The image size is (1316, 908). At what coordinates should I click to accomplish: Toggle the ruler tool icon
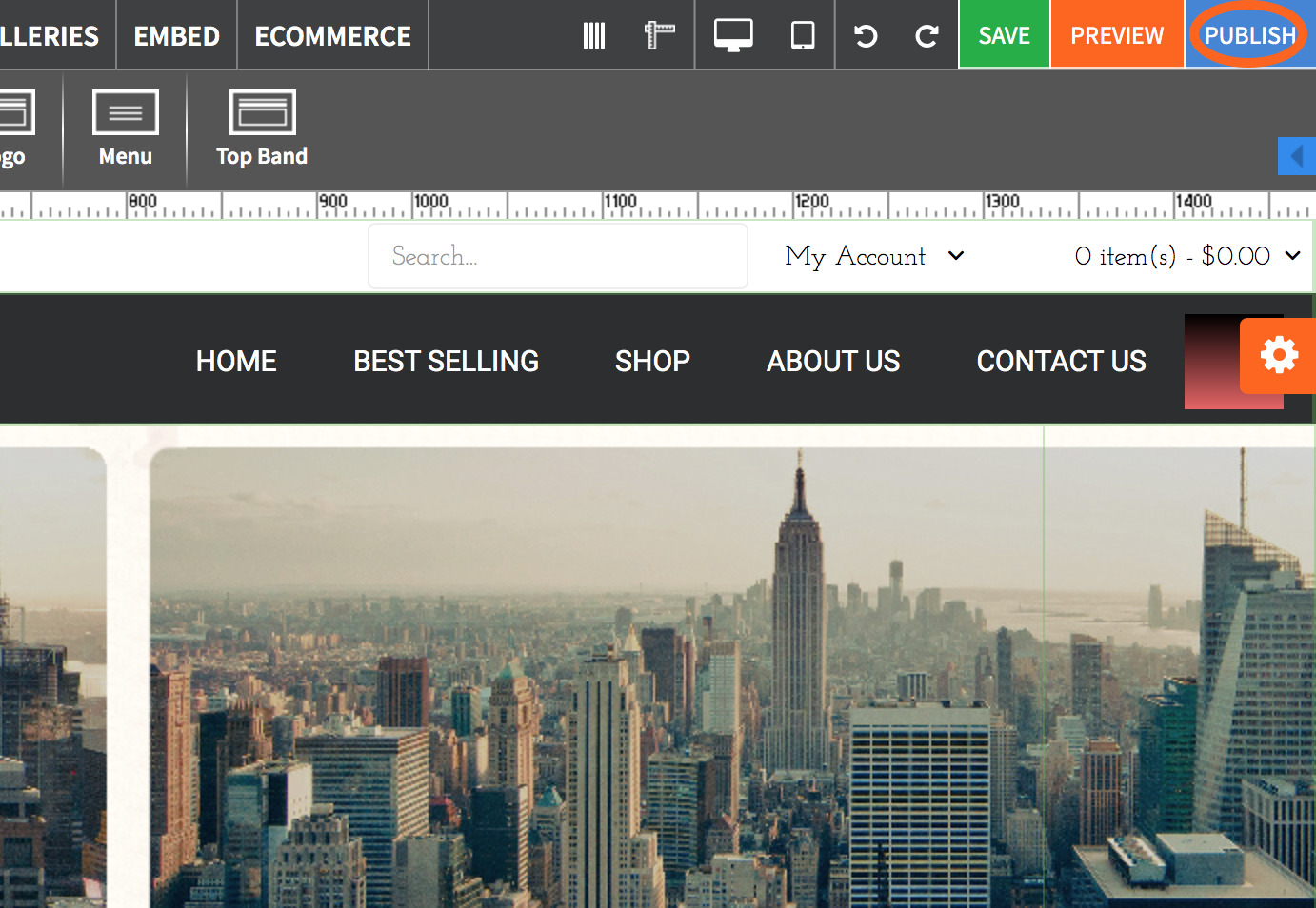[659, 36]
